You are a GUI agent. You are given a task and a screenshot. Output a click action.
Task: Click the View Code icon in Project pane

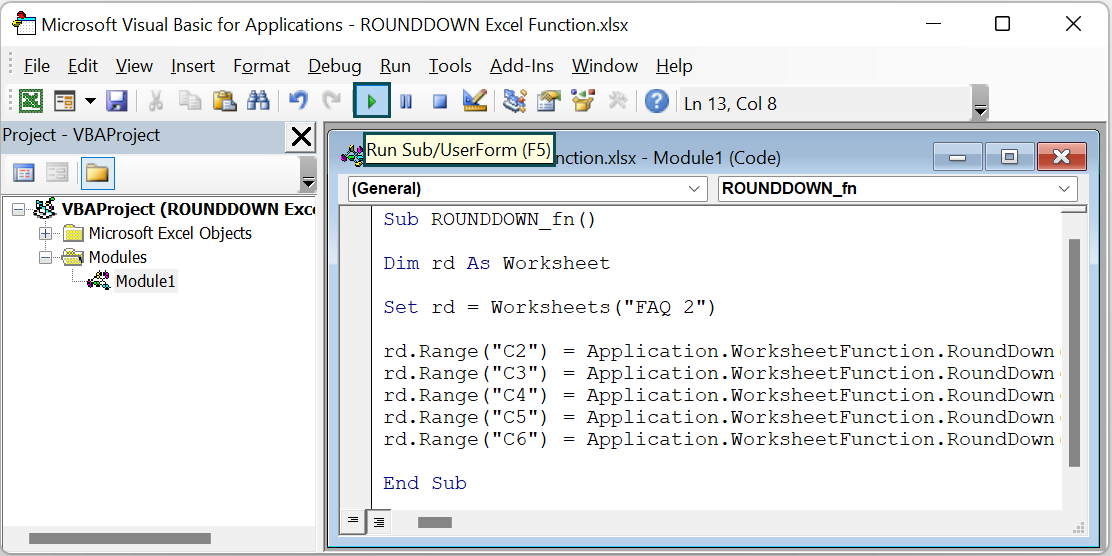pos(24,172)
